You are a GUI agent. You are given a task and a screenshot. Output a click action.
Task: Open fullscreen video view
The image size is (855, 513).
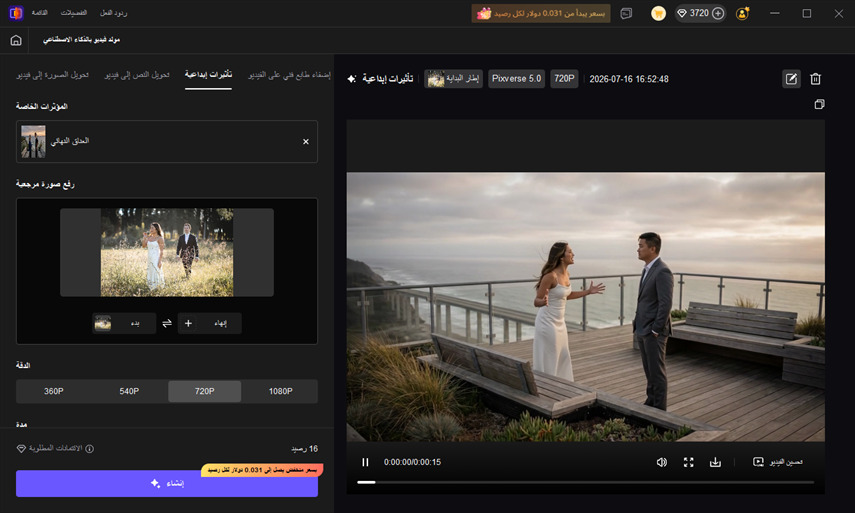pos(689,462)
